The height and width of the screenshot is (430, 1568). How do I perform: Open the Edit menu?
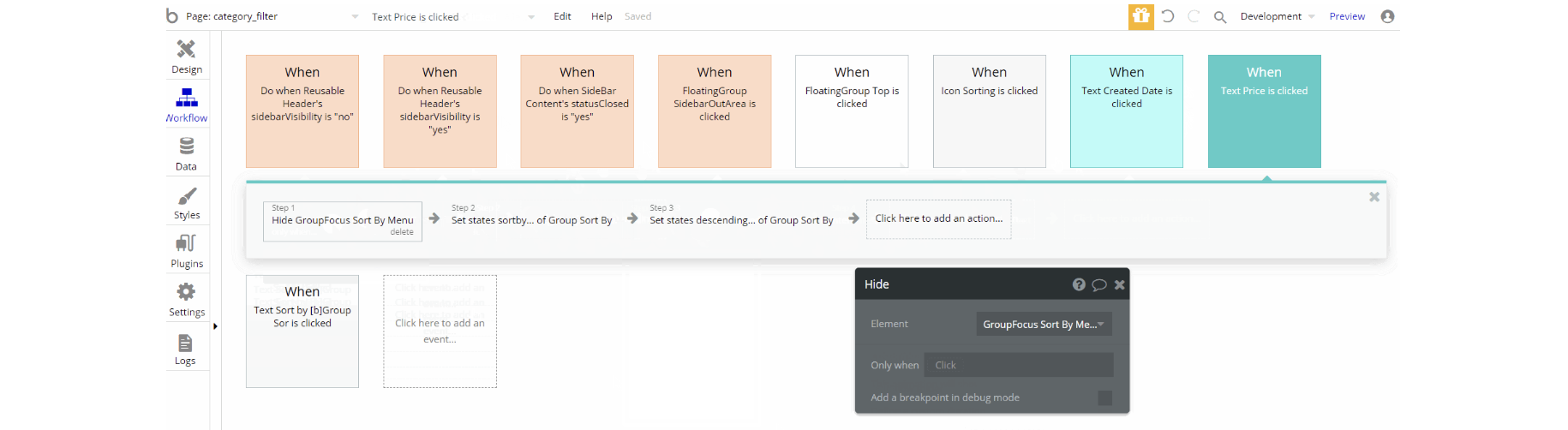562,16
